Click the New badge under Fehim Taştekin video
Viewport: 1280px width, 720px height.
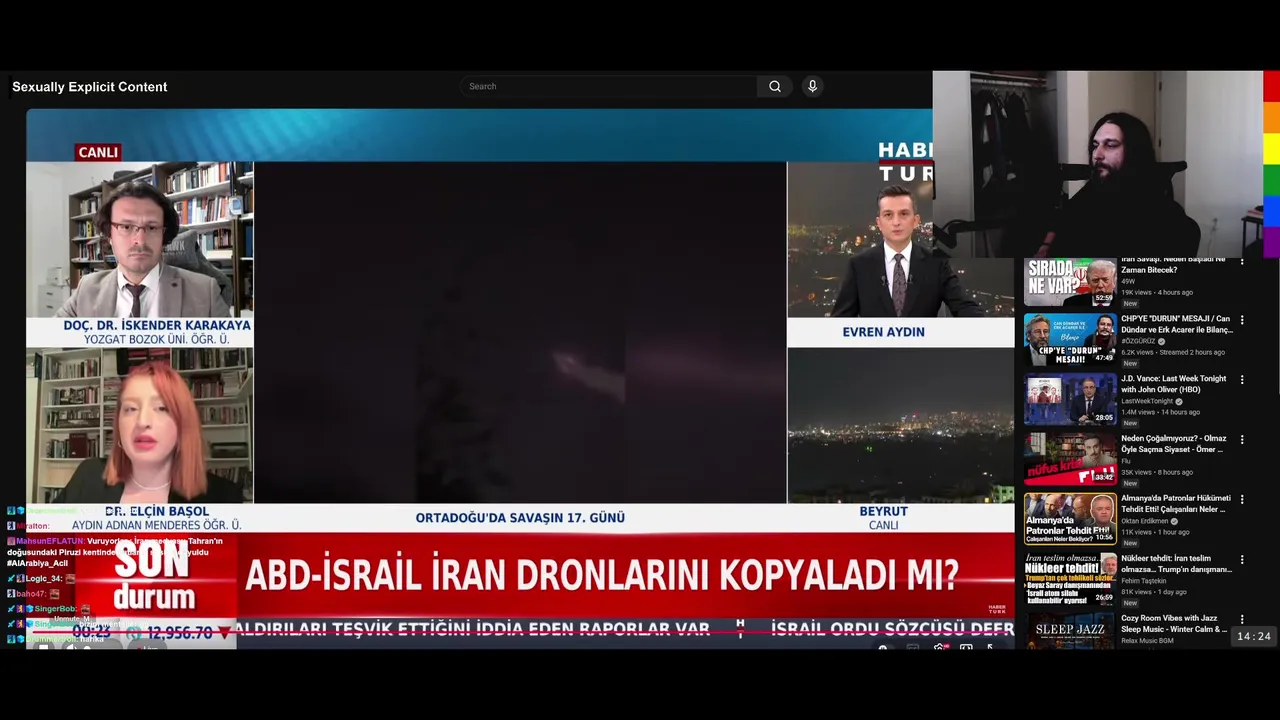pos(1130,603)
